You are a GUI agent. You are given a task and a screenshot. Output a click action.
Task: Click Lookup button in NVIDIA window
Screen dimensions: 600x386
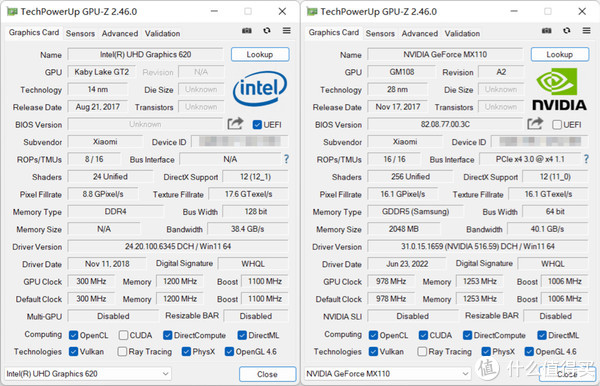pos(560,54)
